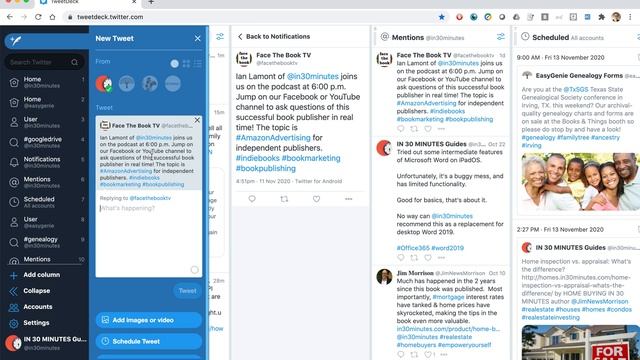The image size is (640, 360).
Task: Retweet the IN 30 MINUTES Guides Word tweet
Action: click(x=414, y=258)
